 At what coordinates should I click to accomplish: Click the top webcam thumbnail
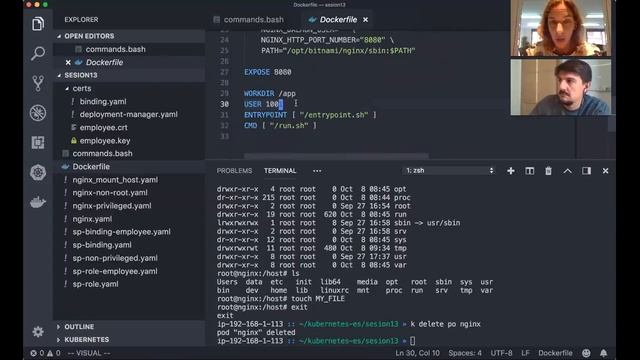click(561, 28)
